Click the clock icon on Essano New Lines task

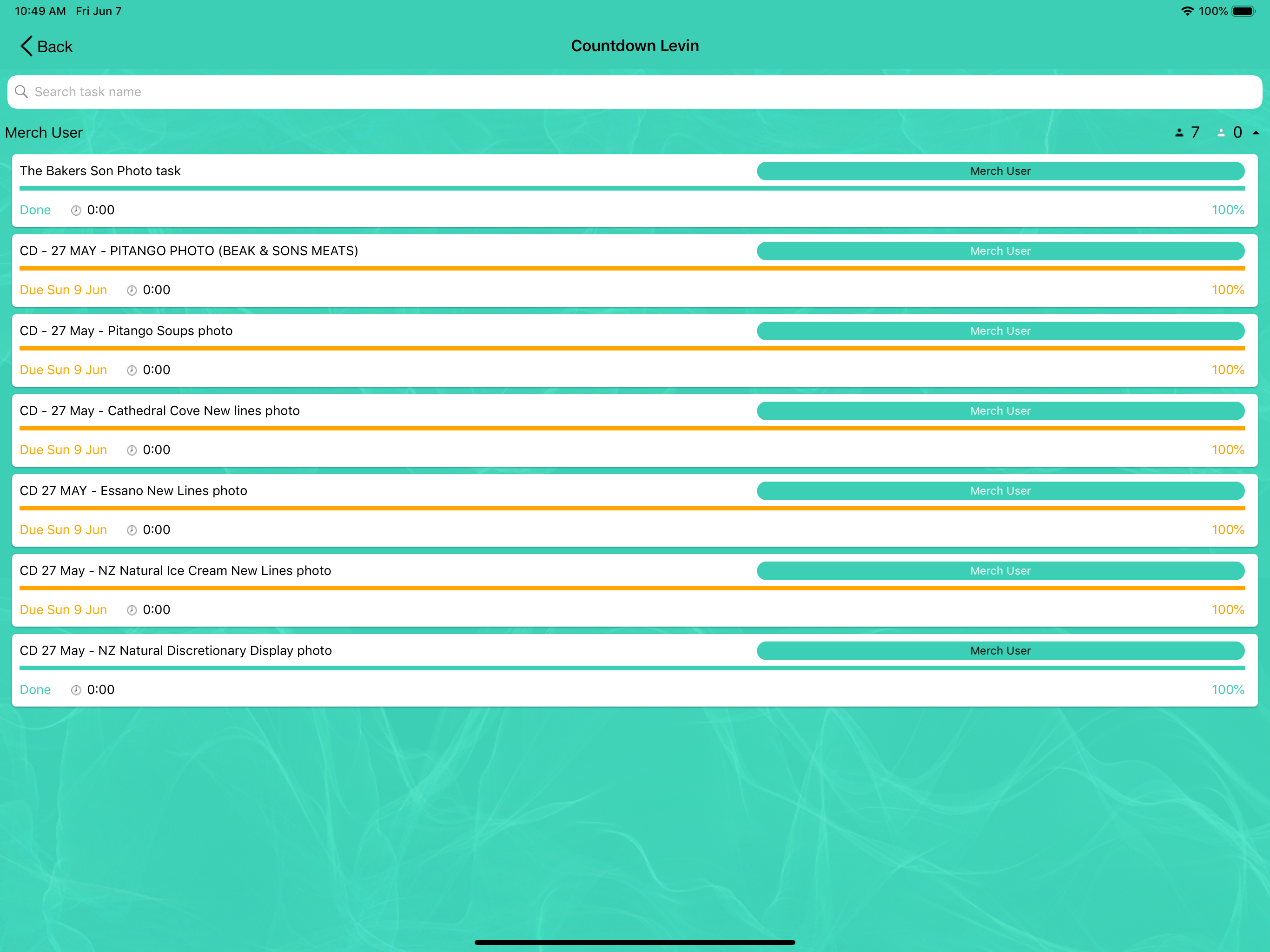(132, 530)
